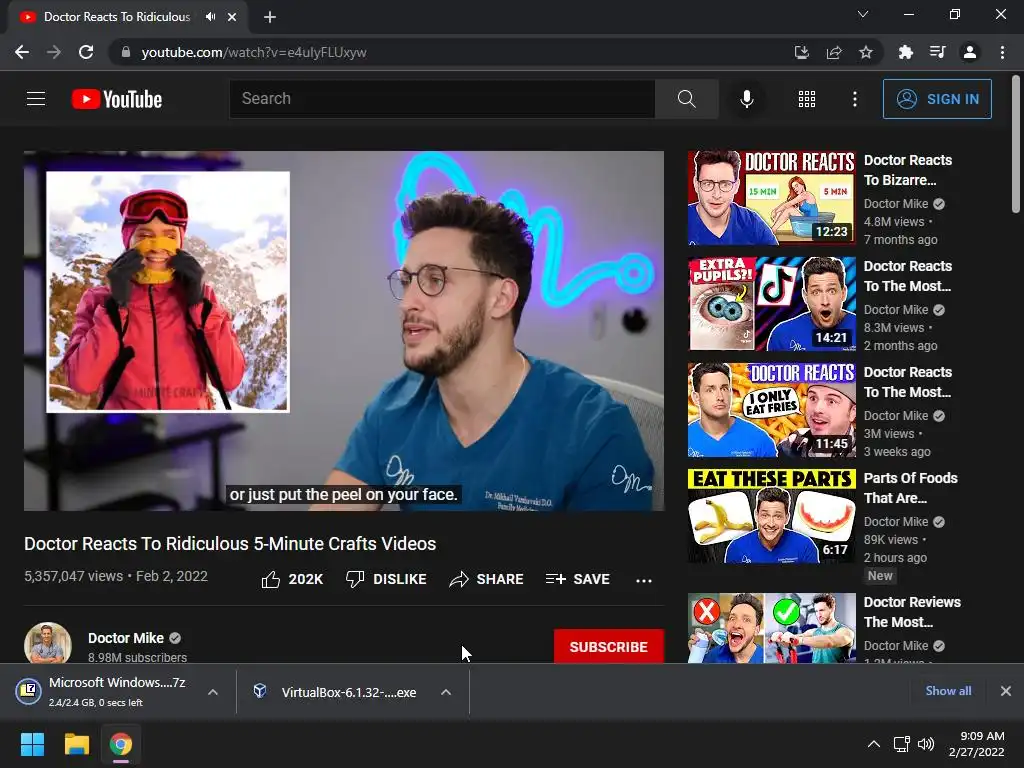Click the video player area
1024x768 pixels.
tap(344, 330)
